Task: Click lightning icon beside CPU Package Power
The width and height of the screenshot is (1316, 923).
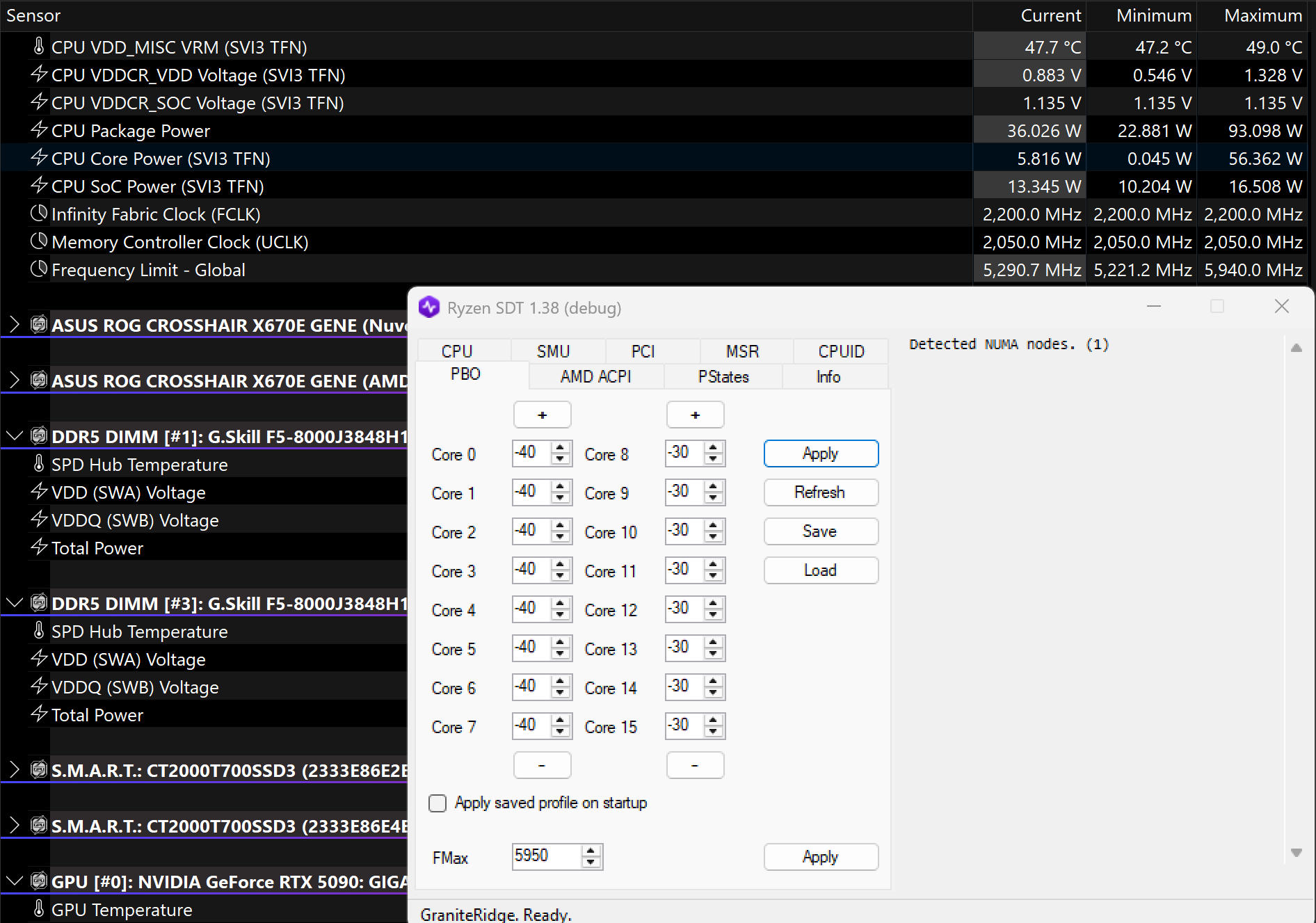Action: [39, 129]
